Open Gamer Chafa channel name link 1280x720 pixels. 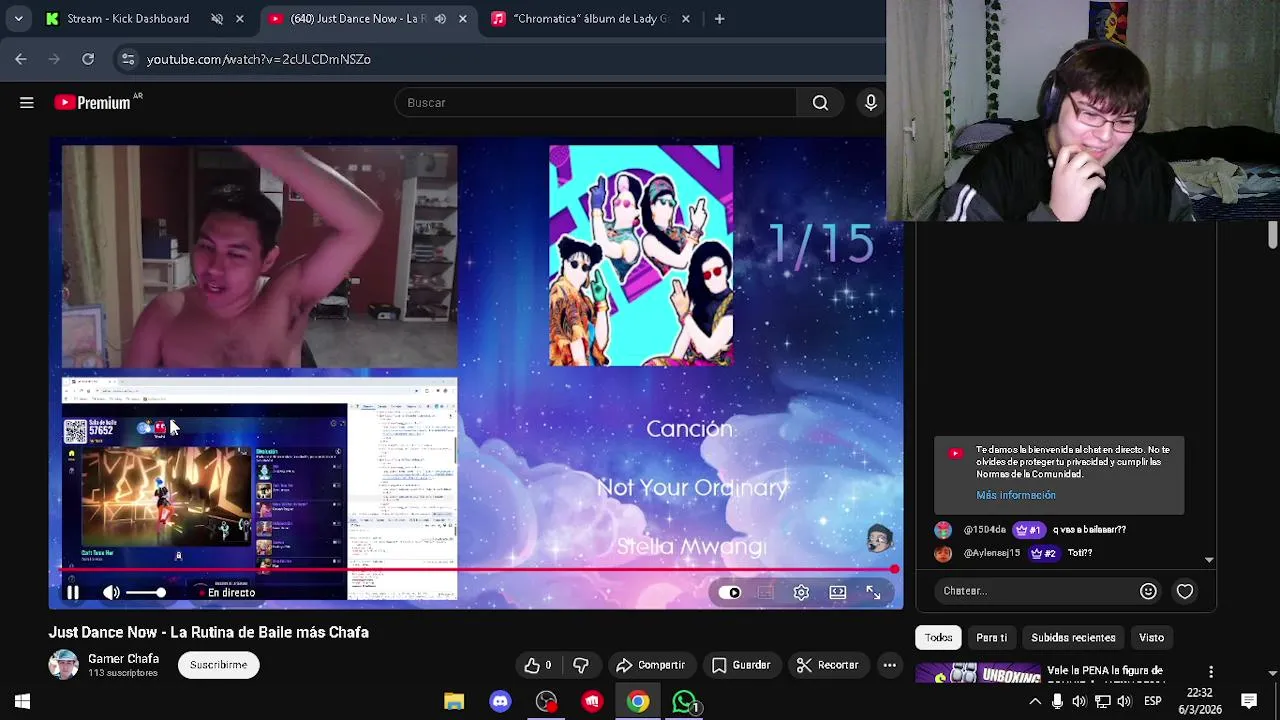(123, 659)
